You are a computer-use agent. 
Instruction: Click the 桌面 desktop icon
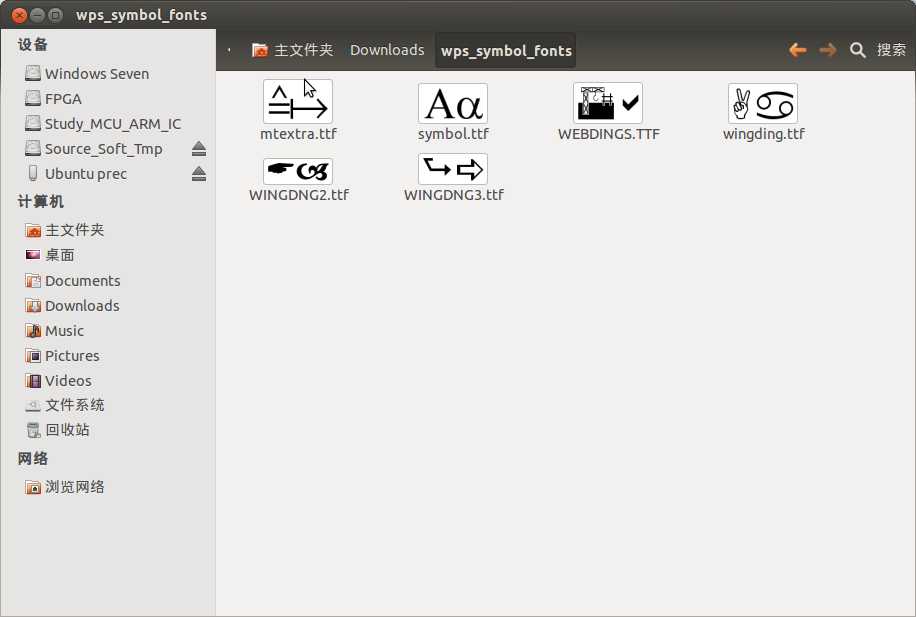[33, 255]
